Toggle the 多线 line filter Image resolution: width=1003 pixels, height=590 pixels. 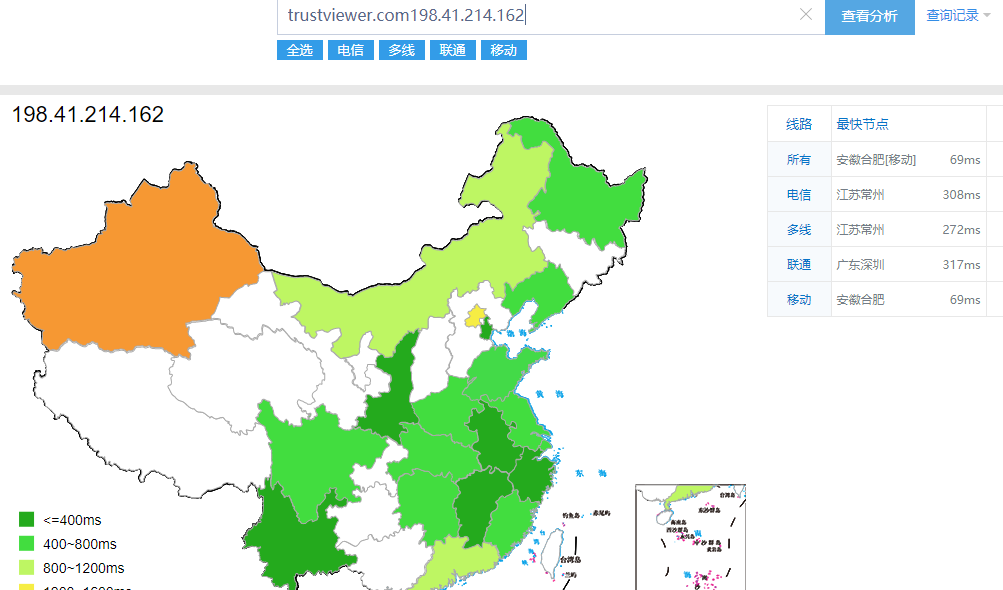(402, 50)
